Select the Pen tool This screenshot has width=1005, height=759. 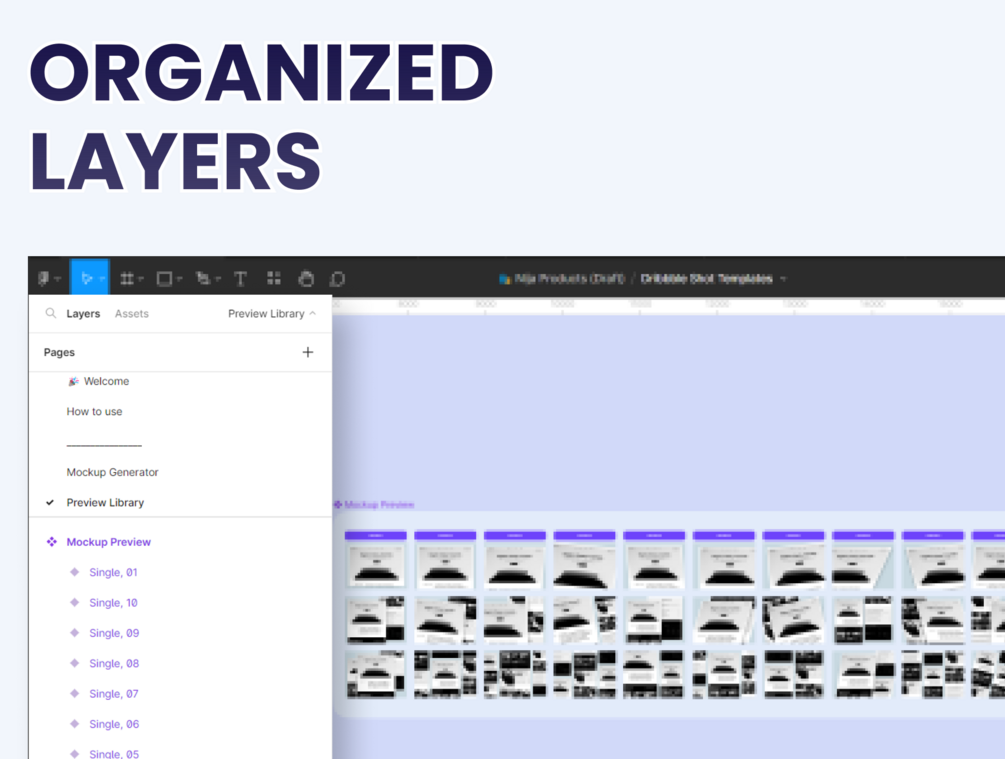pos(203,278)
